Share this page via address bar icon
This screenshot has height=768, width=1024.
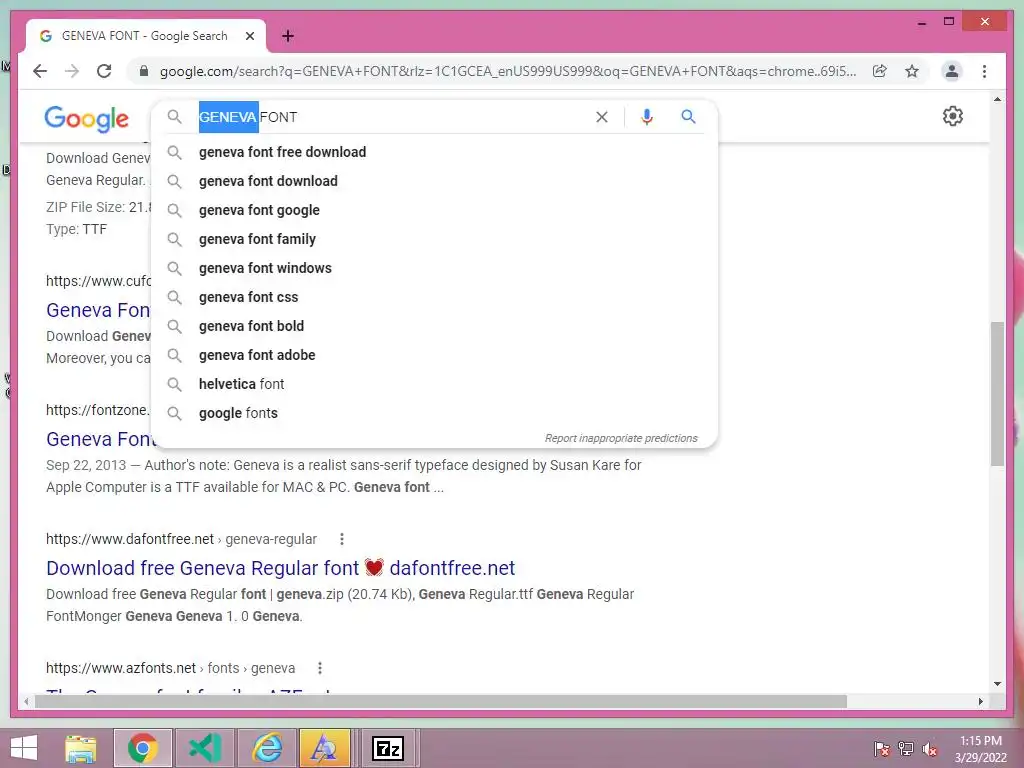point(880,71)
